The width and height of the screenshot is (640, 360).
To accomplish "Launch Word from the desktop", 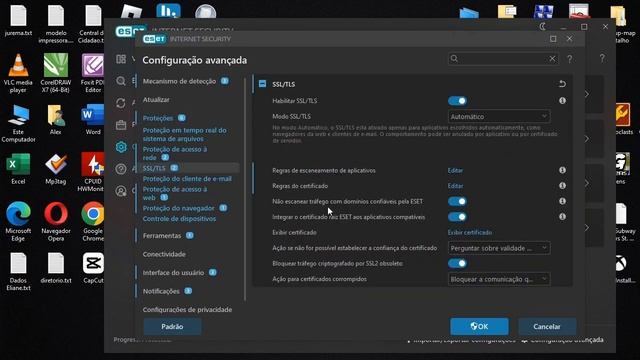I will pyautogui.click(x=93, y=120).
